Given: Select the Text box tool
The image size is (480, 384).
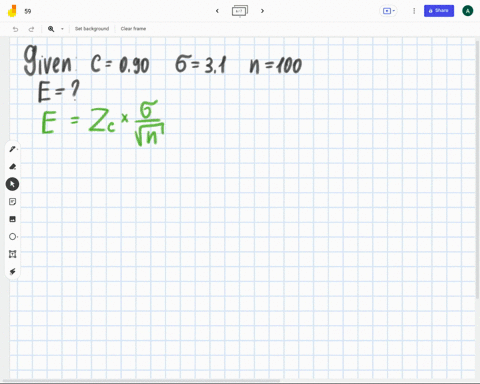Looking at the screenshot, I should coord(13,254).
